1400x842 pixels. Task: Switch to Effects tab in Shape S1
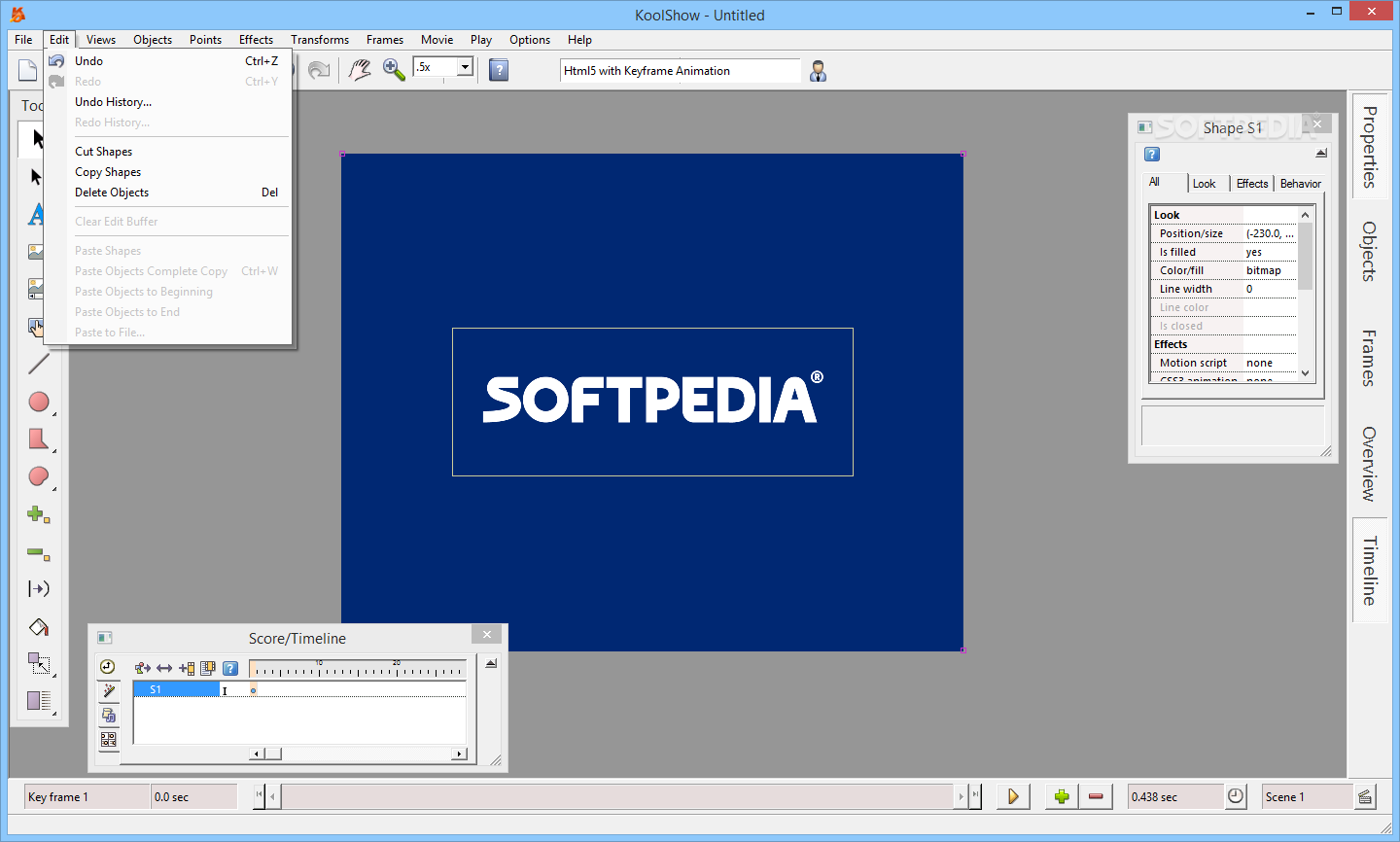(x=1252, y=184)
